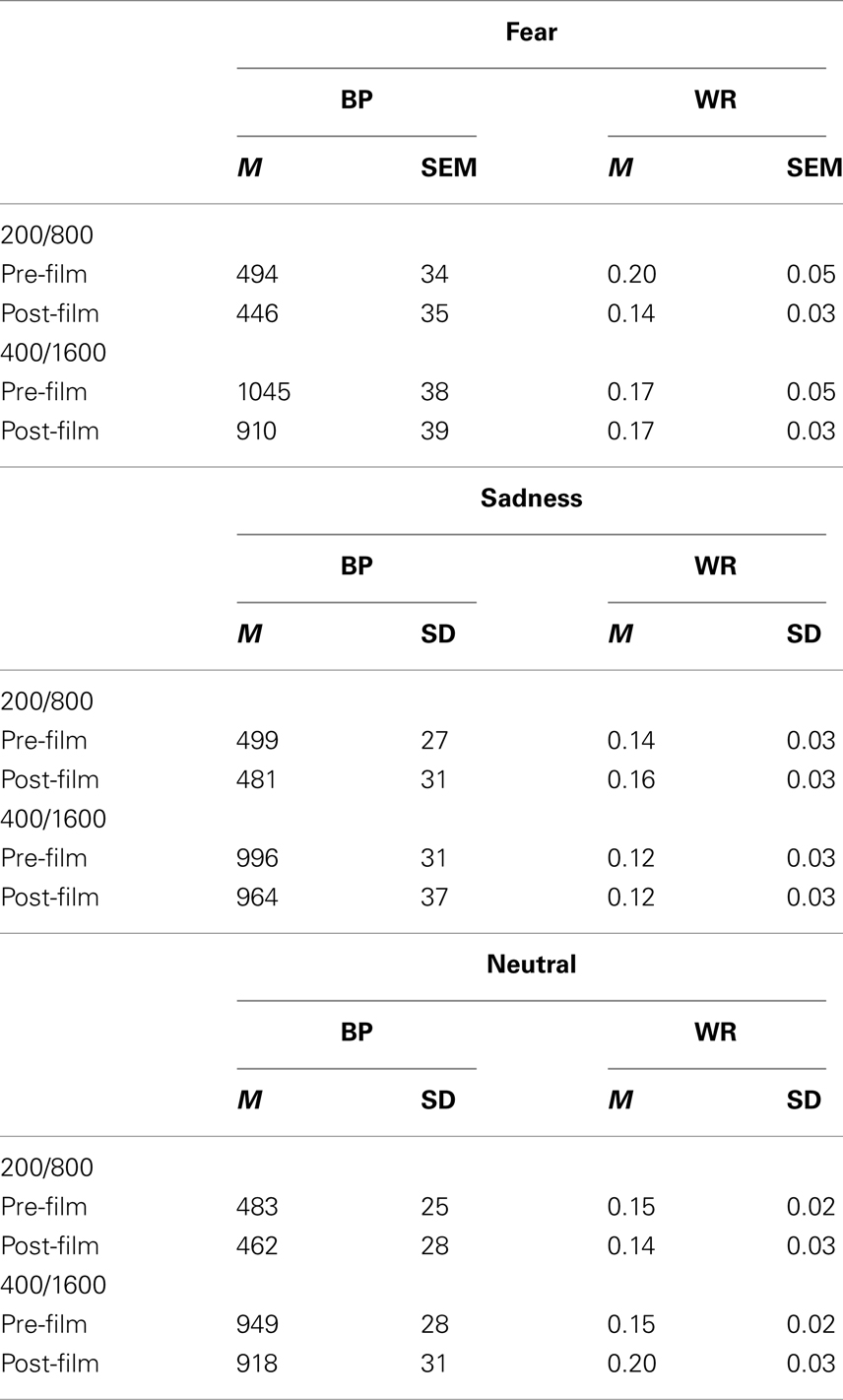Click the Neutral BP value 918
The height and width of the screenshot is (1400, 843).
[x=257, y=1364]
